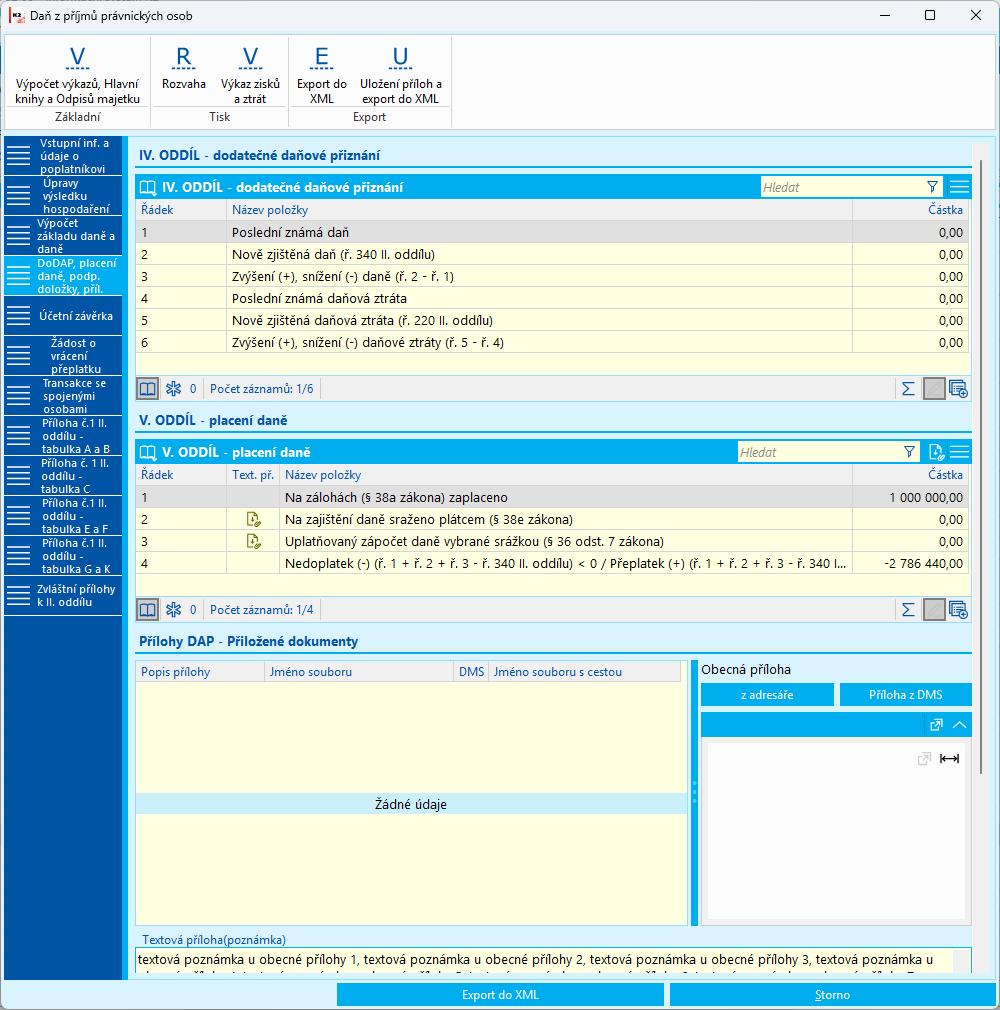Open Vstupní inf. a údaje o poplatníkovi section

click(63, 156)
